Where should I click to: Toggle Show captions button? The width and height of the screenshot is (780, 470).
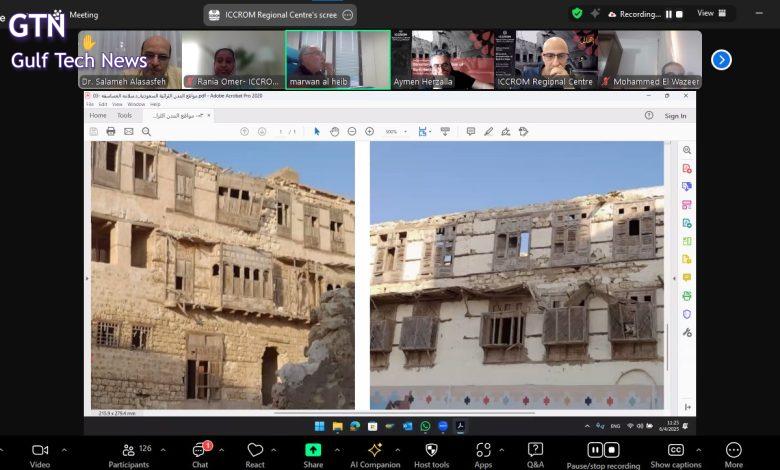(676, 451)
